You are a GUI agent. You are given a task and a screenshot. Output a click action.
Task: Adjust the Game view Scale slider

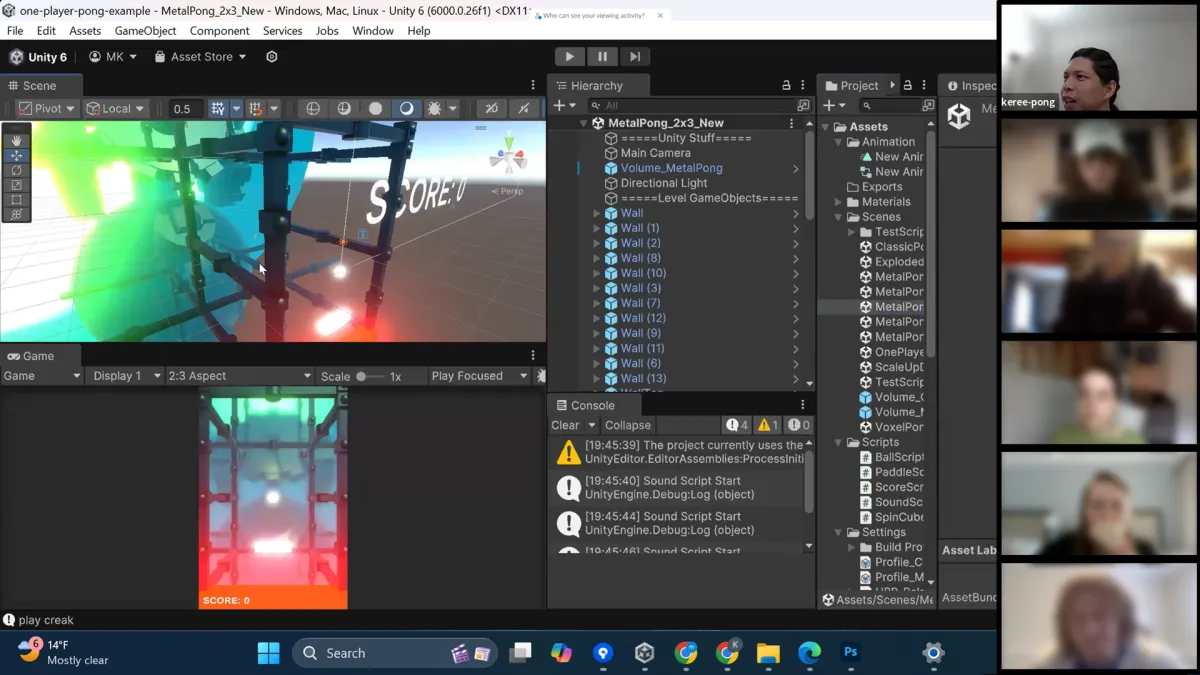pos(369,376)
